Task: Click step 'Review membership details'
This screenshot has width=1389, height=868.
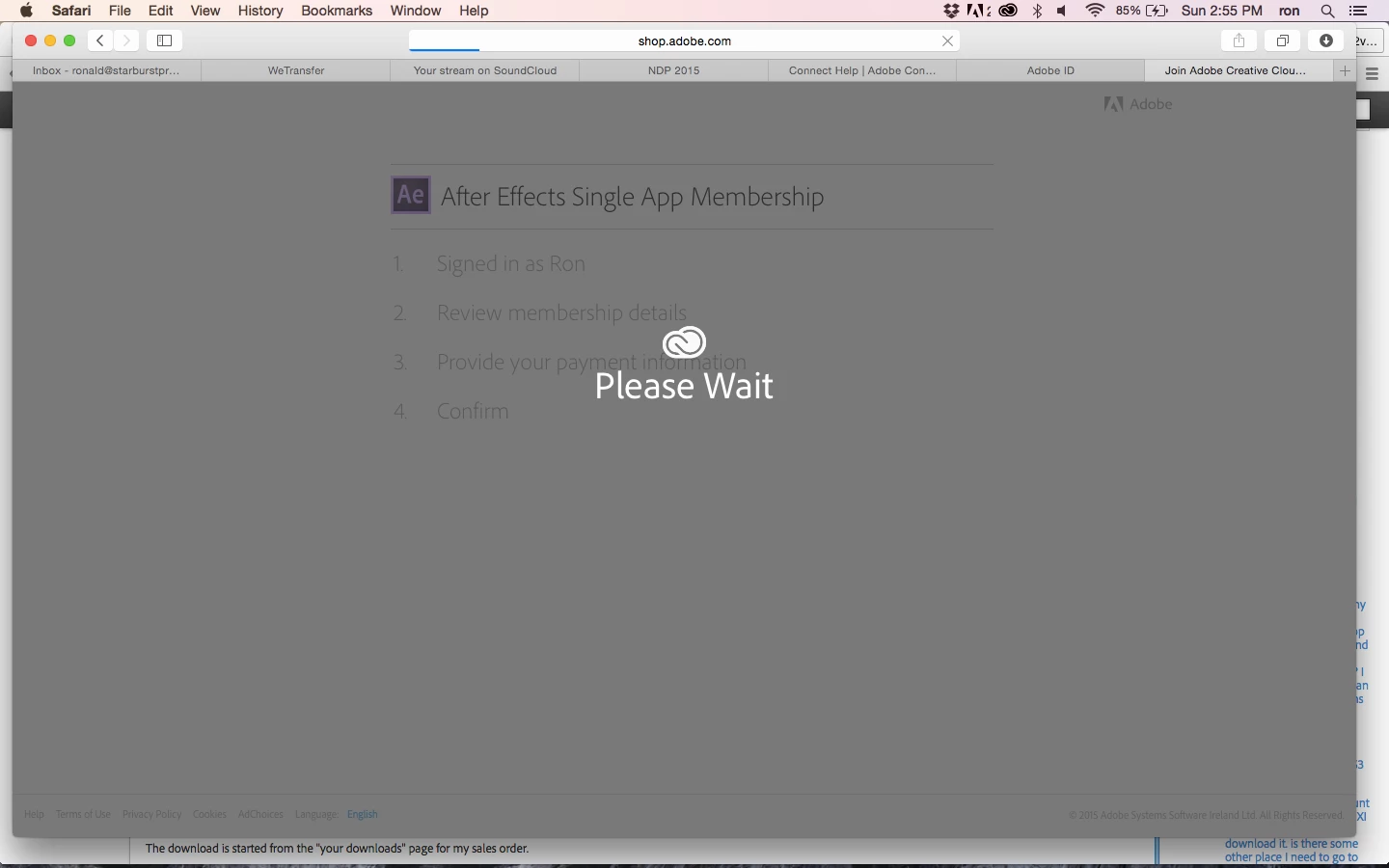Action: pyautogui.click(x=561, y=312)
